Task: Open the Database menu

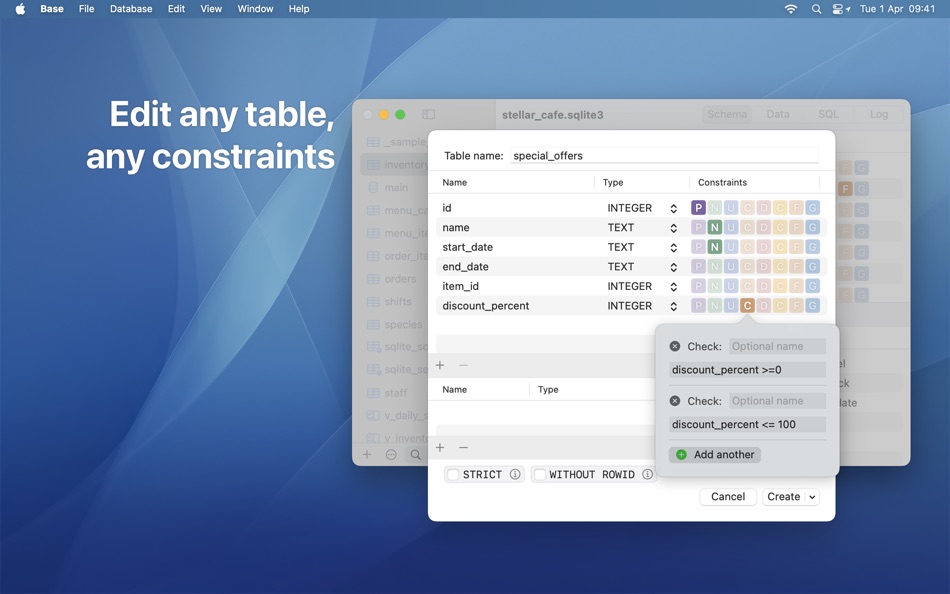Action: [x=131, y=9]
